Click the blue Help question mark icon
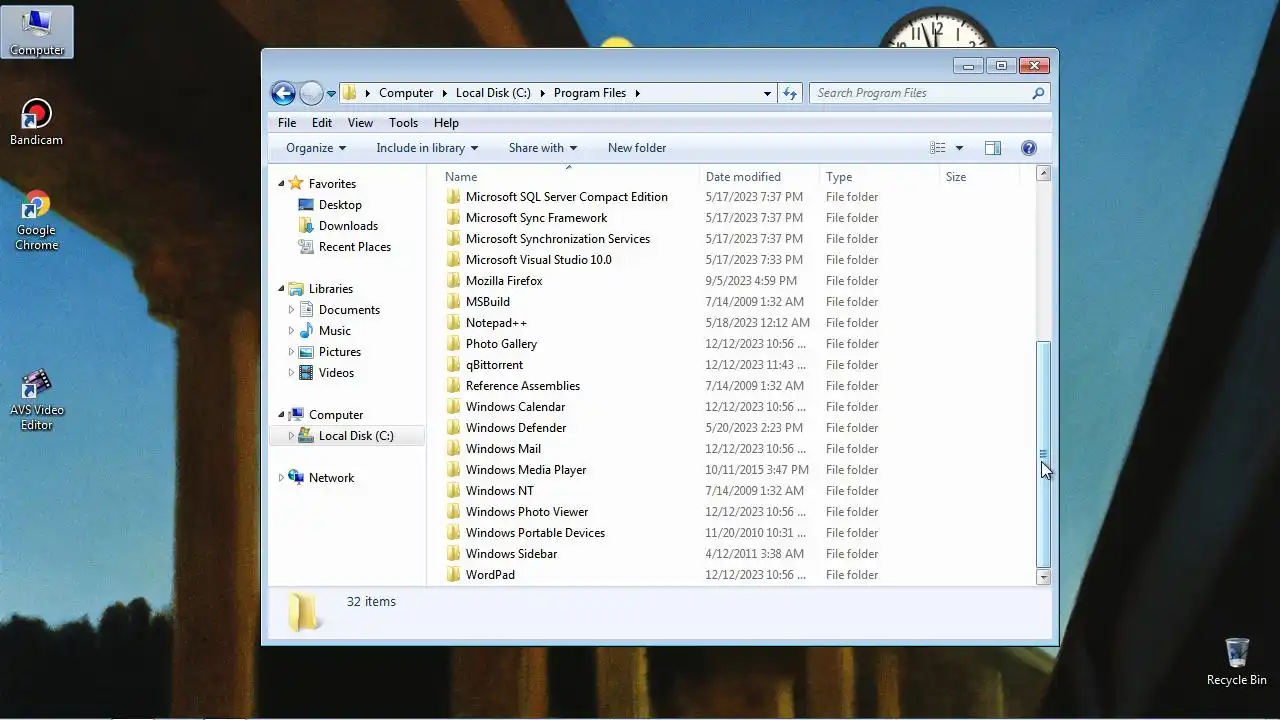 tap(1029, 148)
